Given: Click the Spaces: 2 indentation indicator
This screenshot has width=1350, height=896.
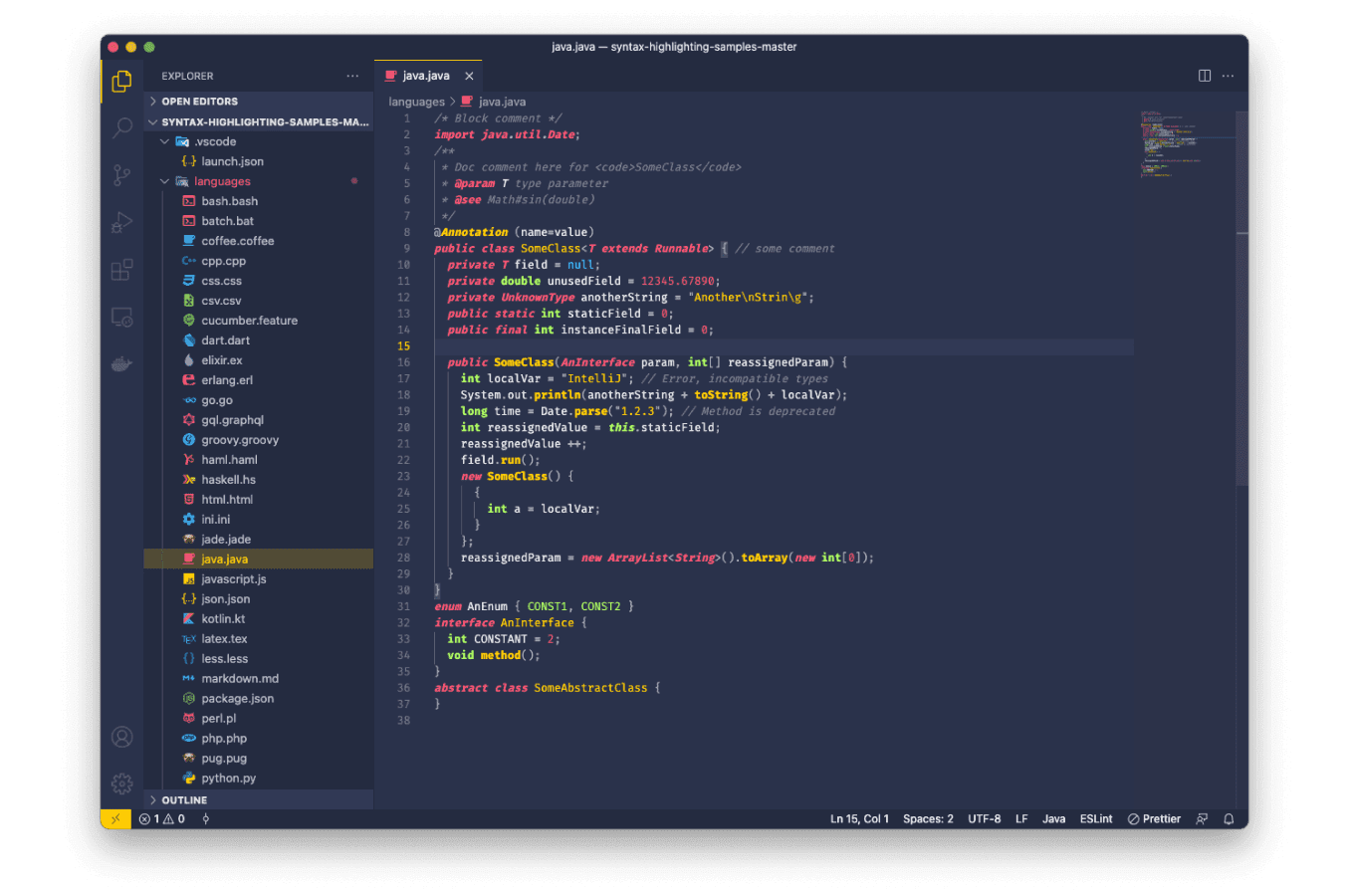Looking at the screenshot, I should [927, 818].
